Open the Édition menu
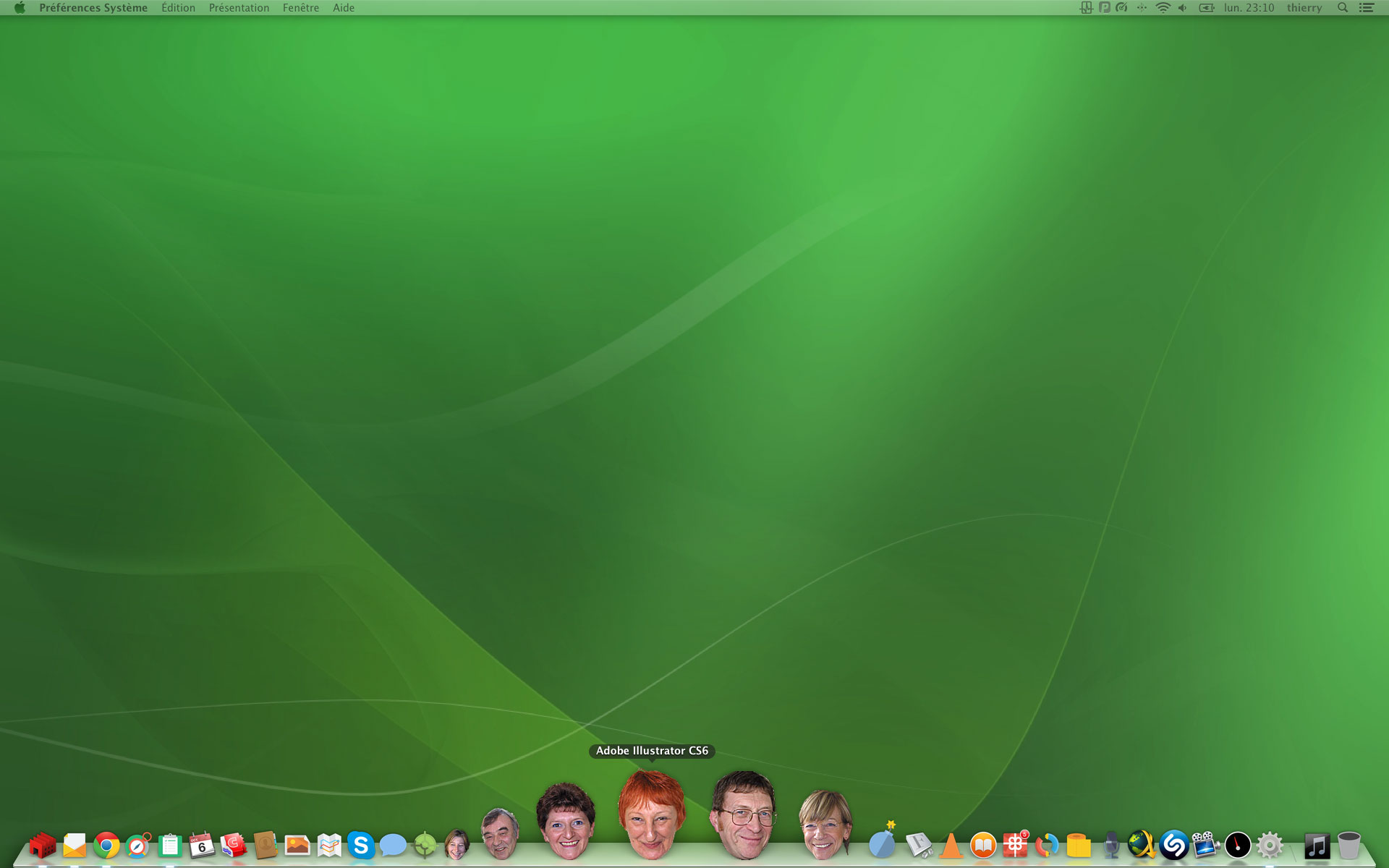Viewport: 1389px width, 868px height. [178, 8]
